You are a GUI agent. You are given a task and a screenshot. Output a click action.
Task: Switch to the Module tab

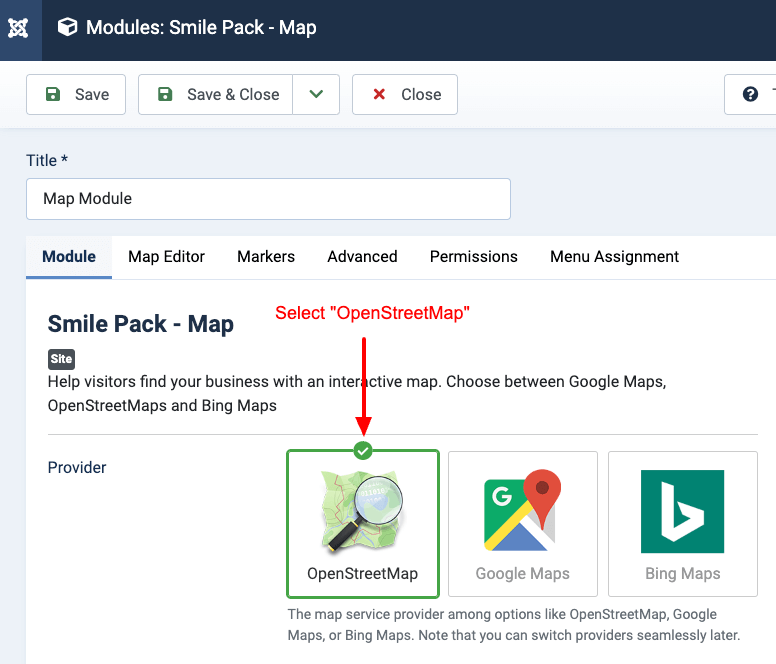[69, 257]
